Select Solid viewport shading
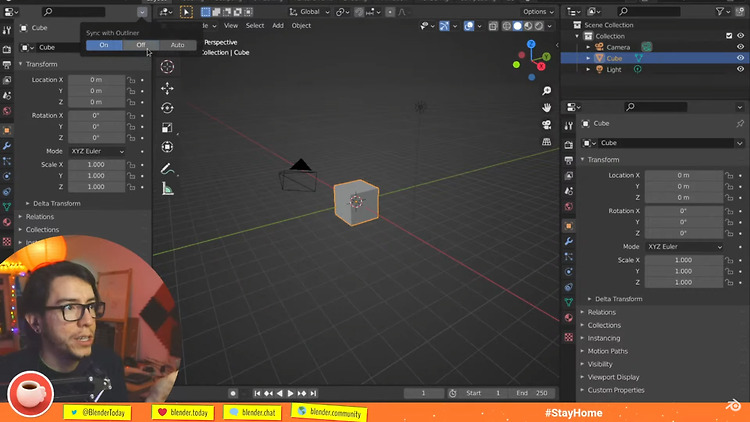Viewport: 750px width, 422px height. pyautogui.click(x=518, y=26)
